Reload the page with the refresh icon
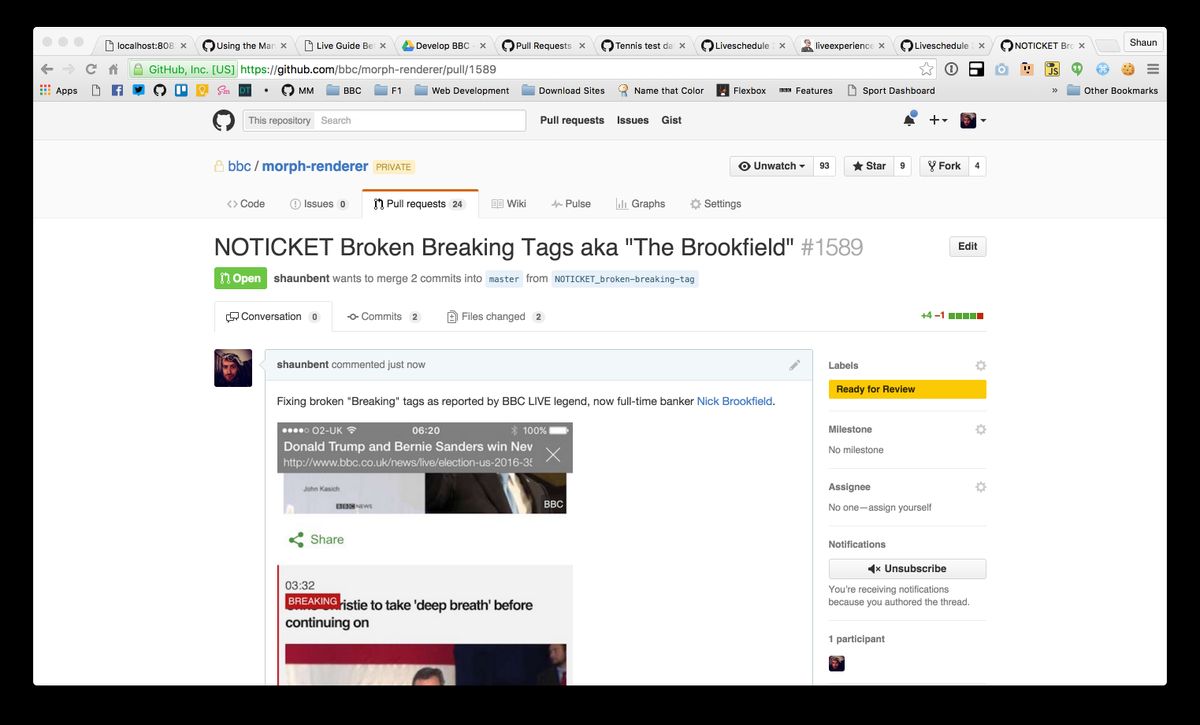Screen dimensions: 1200x725 pos(91,69)
